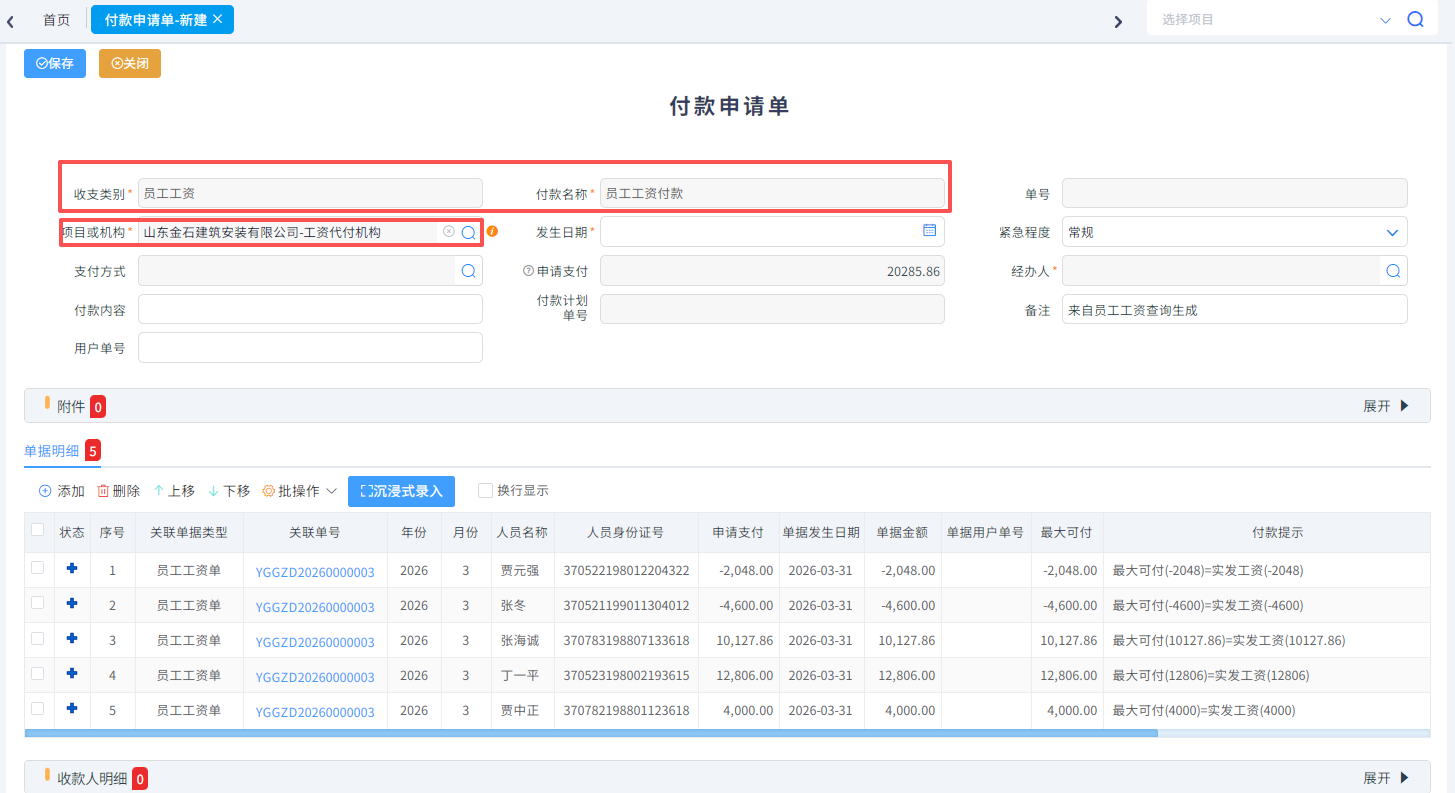Click the search icon in 支付方式 field
The height and width of the screenshot is (793, 1455).
tap(468, 270)
